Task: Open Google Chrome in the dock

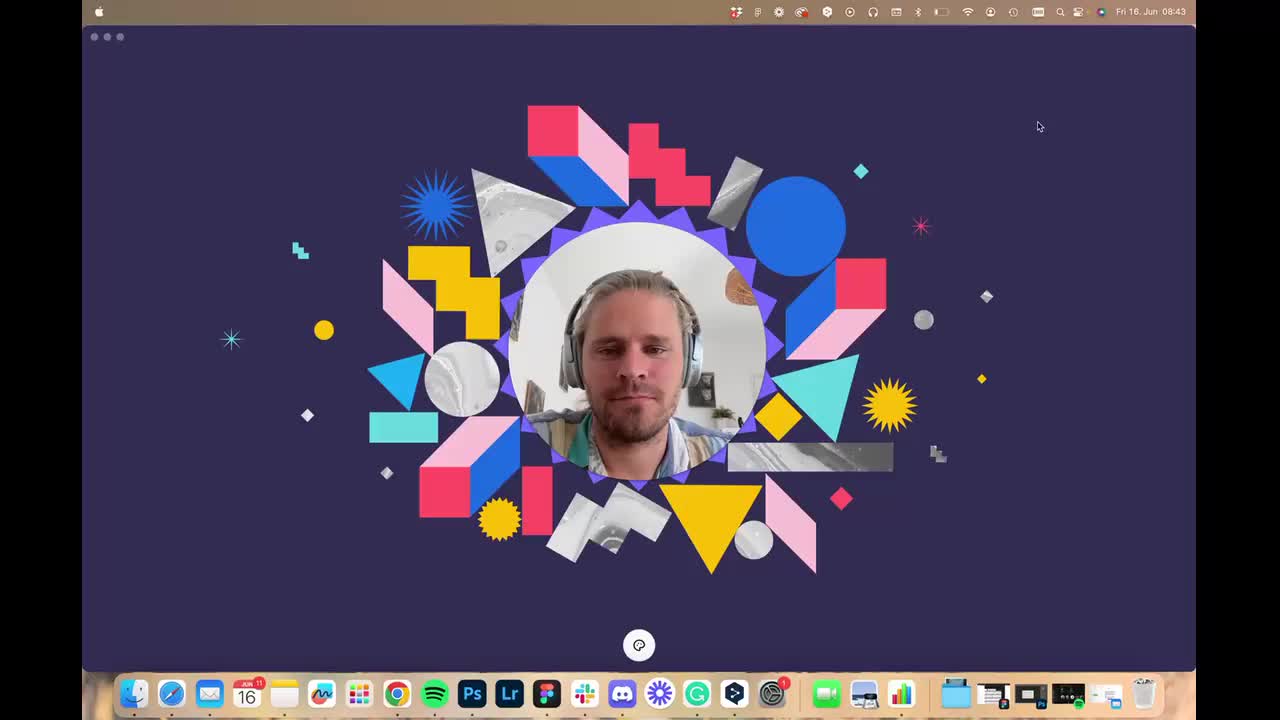Action: [x=397, y=694]
